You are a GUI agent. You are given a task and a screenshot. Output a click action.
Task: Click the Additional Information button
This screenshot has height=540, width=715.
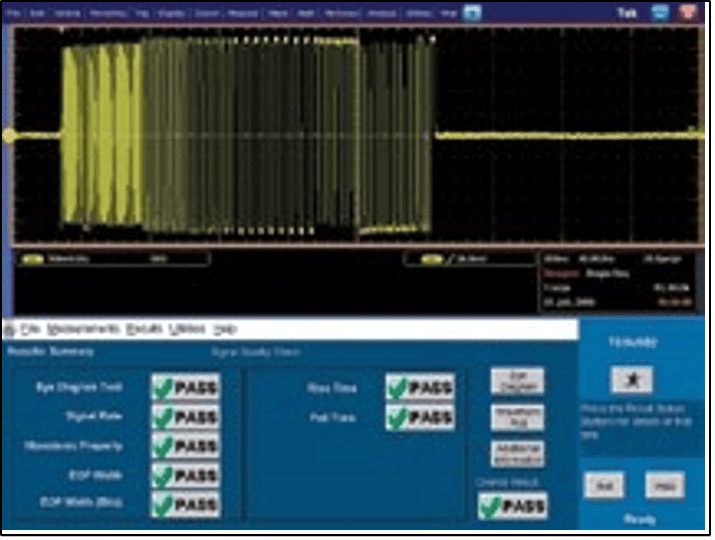pyautogui.click(x=517, y=453)
